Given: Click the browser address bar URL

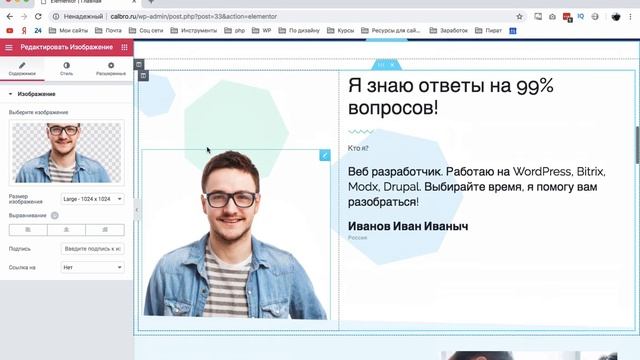Looking at the screenshot, I should [x=193, y=17].
